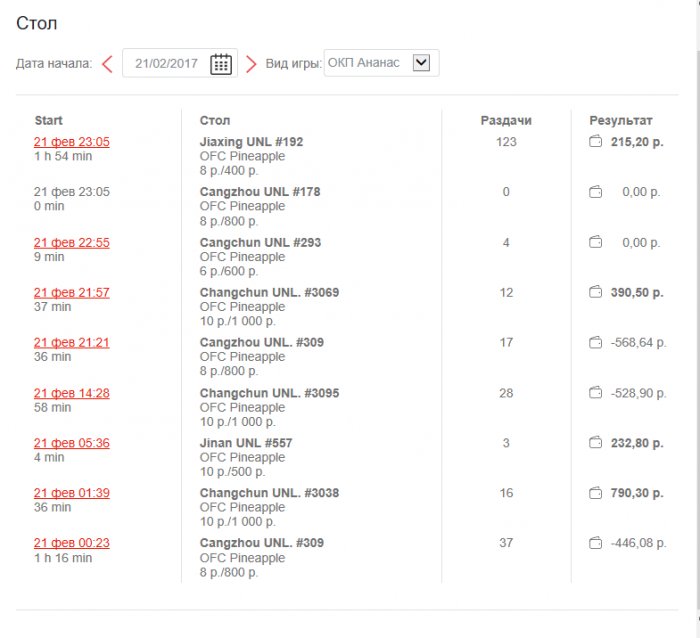This screenshot has height=638, width=700.
Task: Open session link 21 фев 21:57
Action: coord(71,292)
